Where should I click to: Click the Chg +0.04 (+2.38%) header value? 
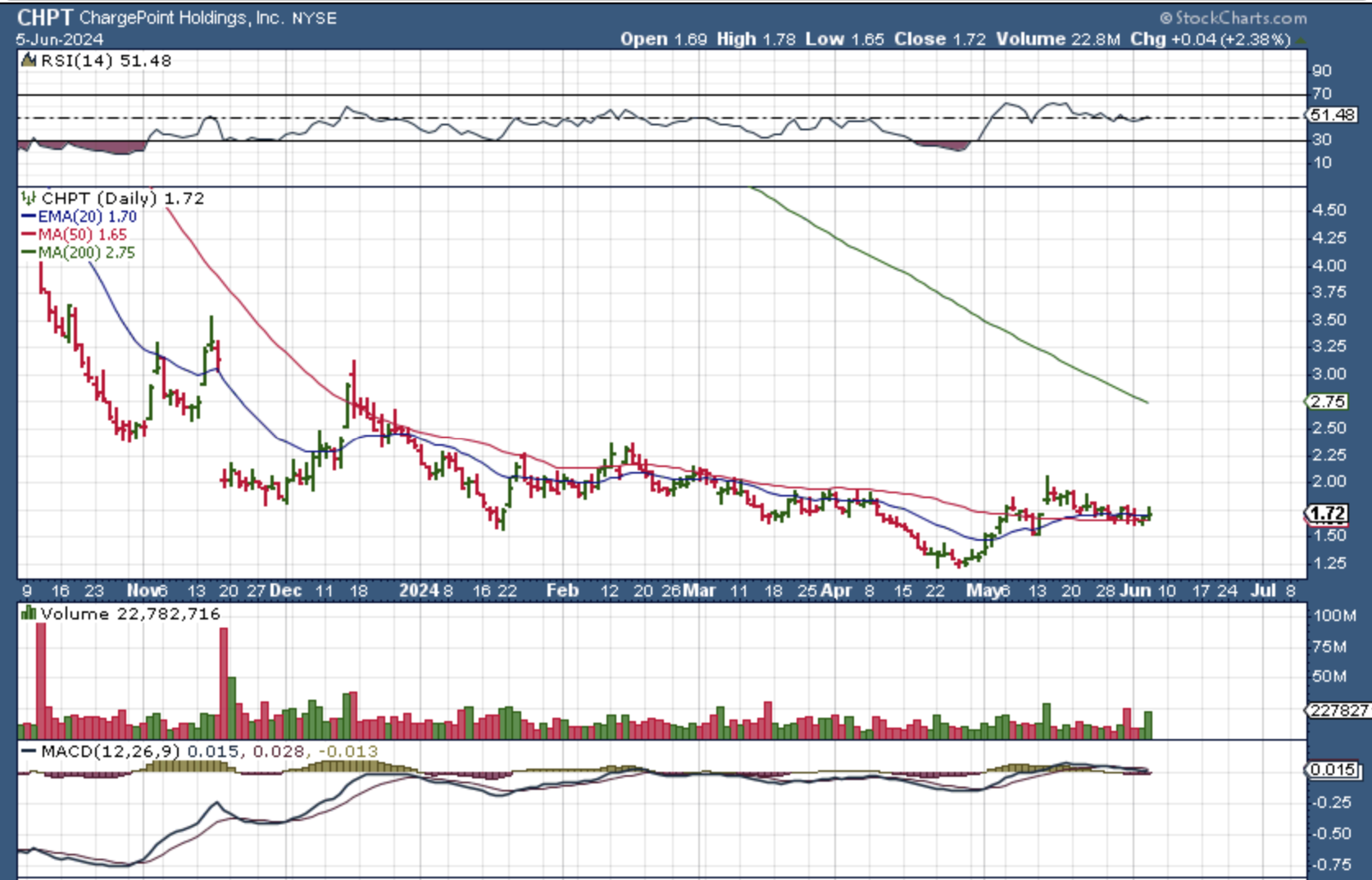click(x=1210, y=39)
